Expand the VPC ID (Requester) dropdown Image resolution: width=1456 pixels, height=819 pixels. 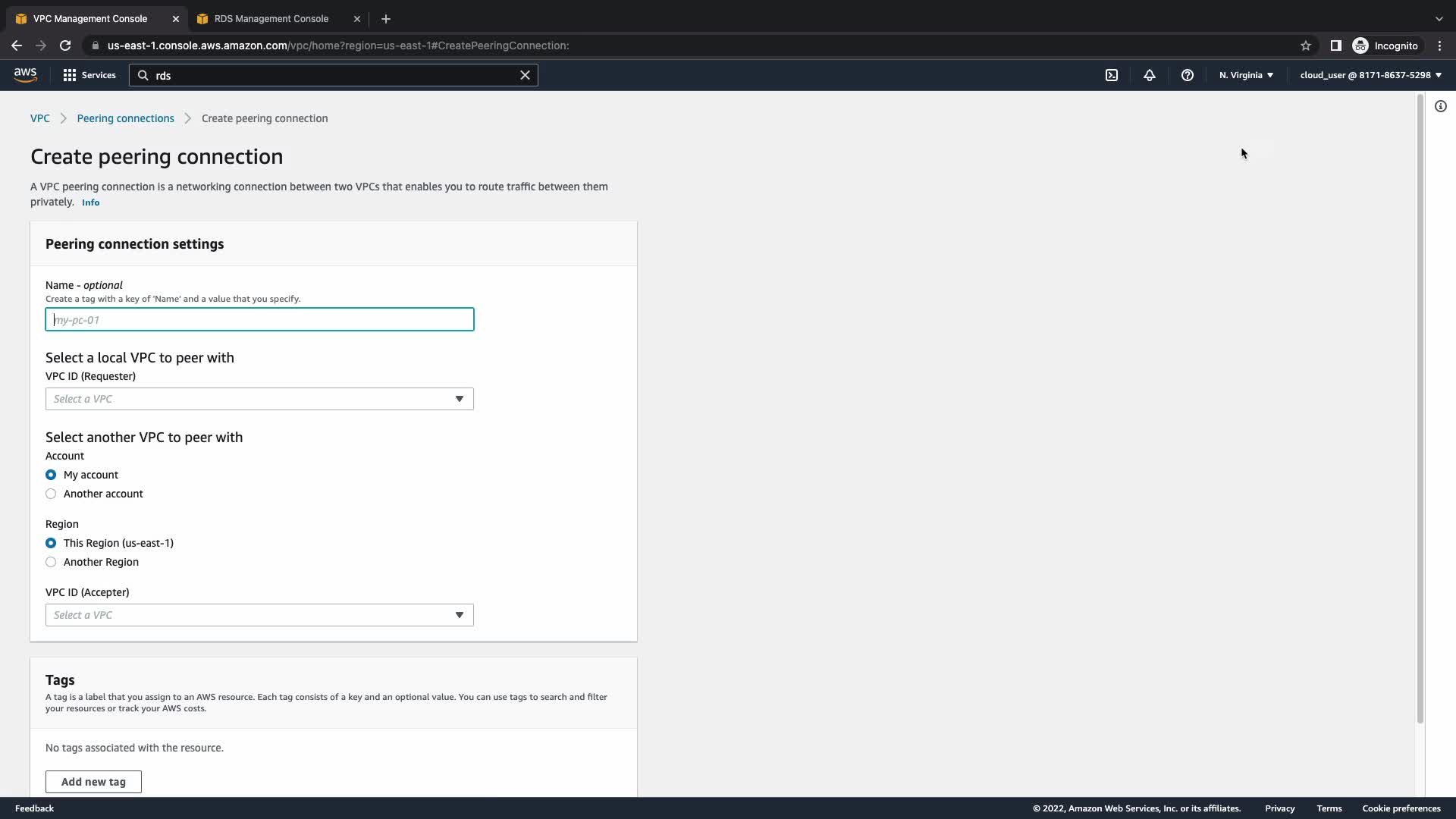[x=259, y=399]
